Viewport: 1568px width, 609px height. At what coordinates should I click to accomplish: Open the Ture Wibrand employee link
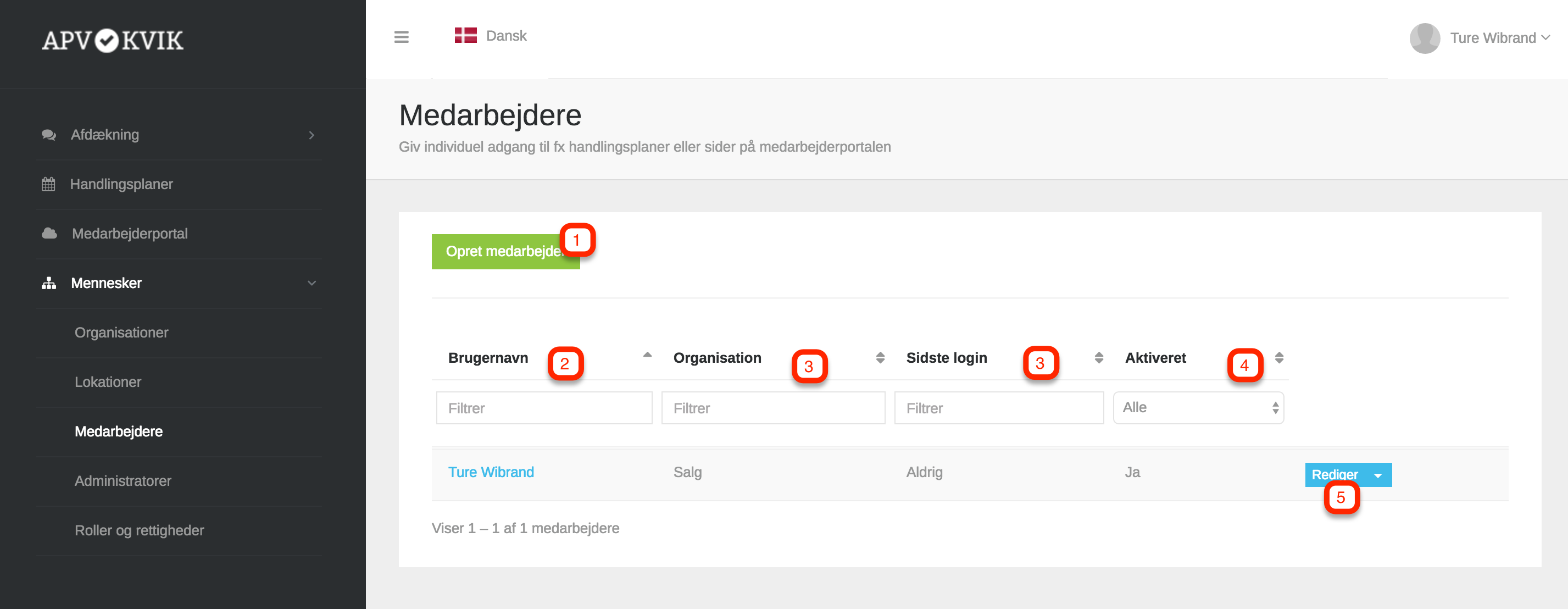[491, 473]
